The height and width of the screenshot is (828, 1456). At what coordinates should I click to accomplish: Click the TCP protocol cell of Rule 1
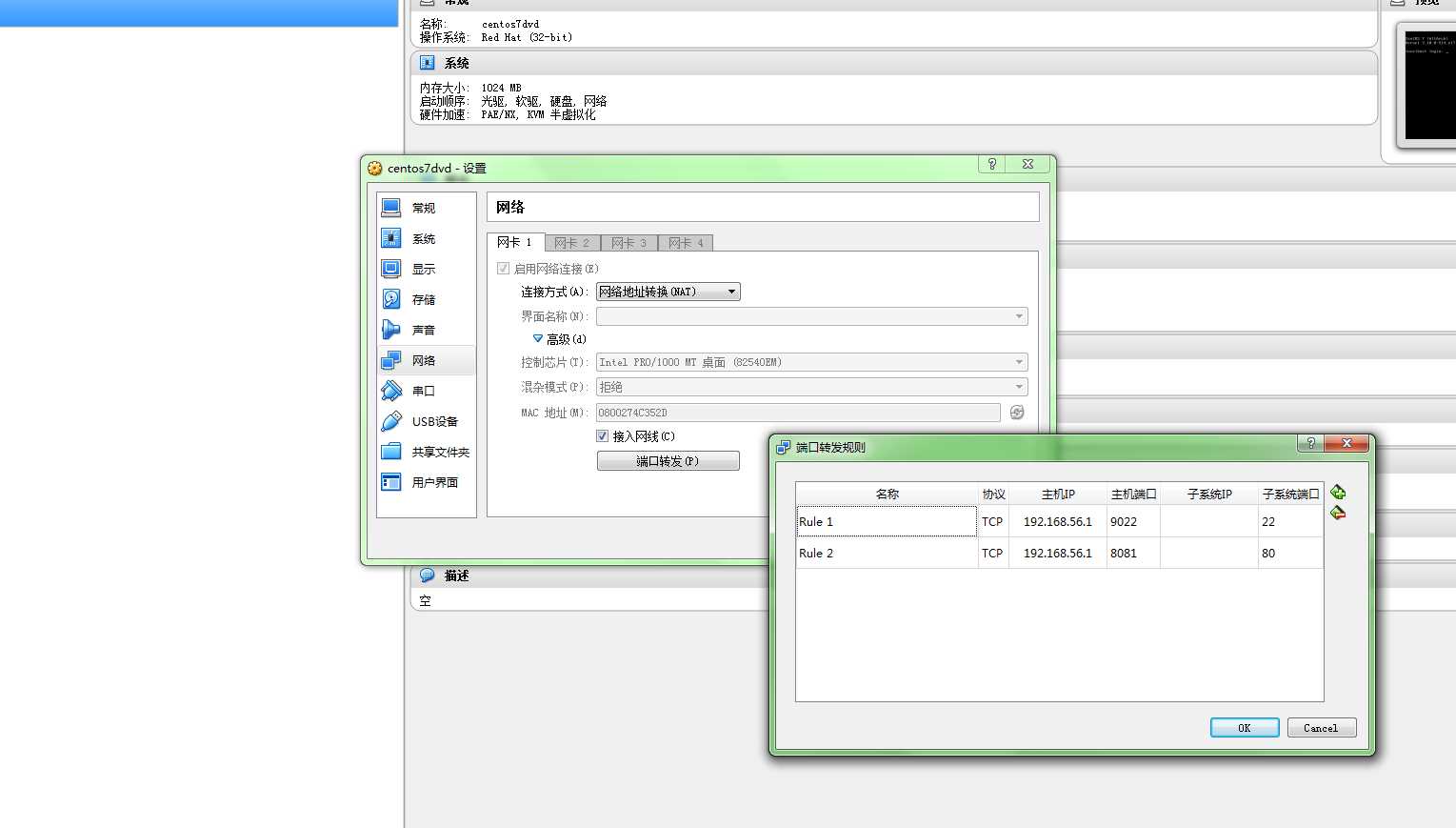[x=993, y=521]
